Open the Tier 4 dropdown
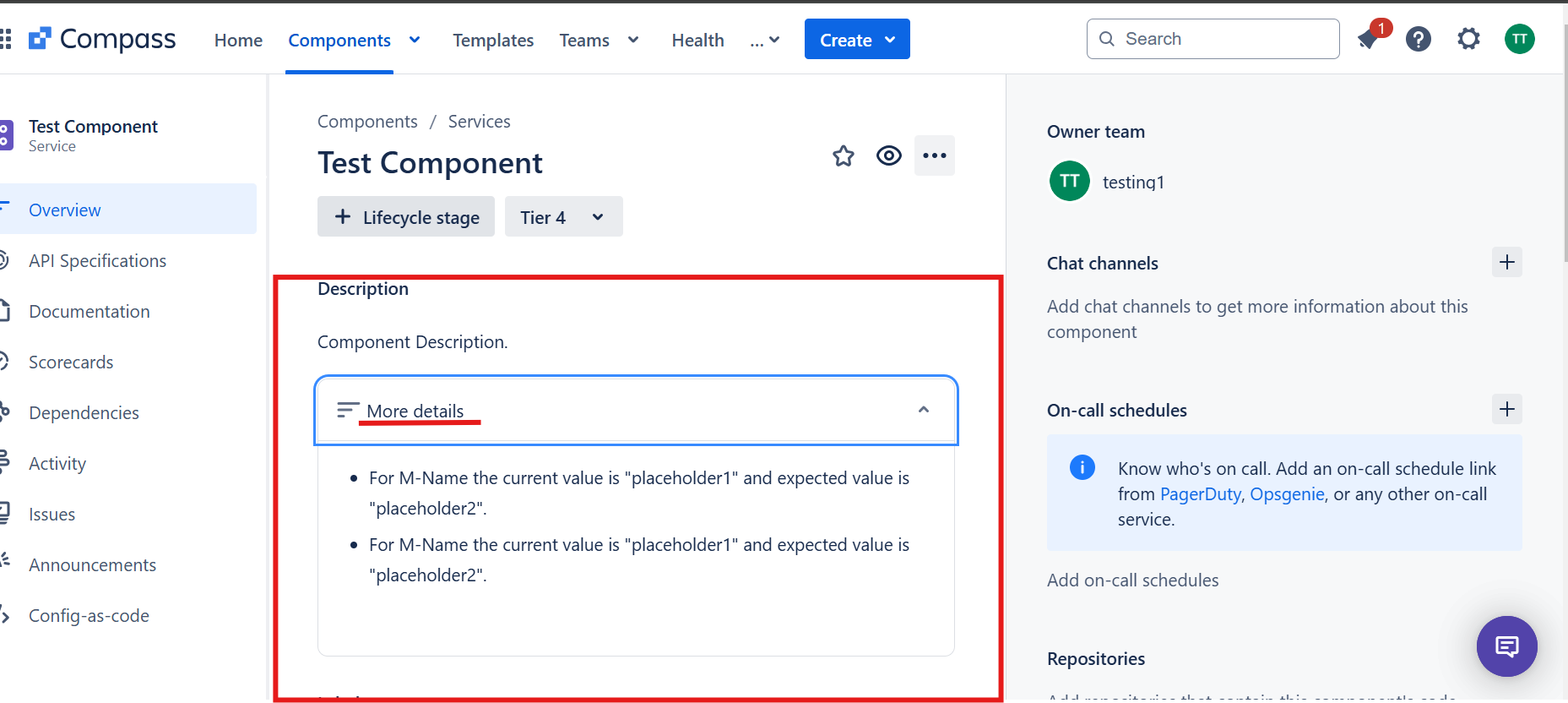 (x=564, y=216)
